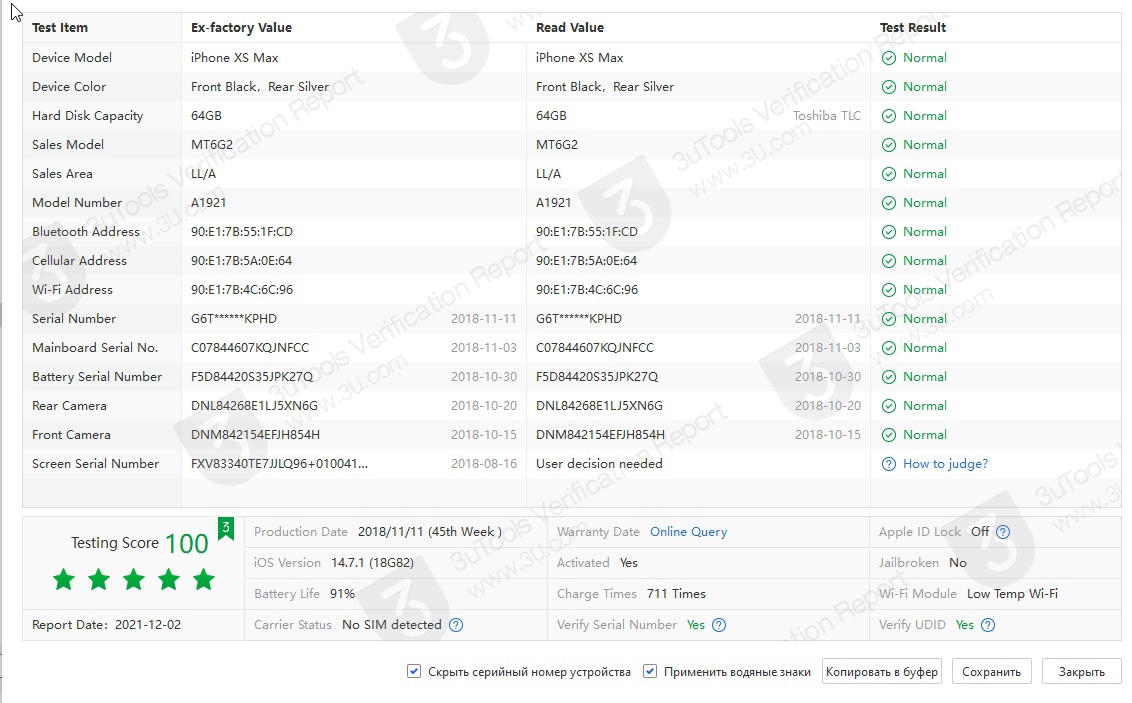Select the Ex-factory cellular address 90:E1:7B:5A:0E:64
Screen dimensions: 1132x703
pos(241,261)
